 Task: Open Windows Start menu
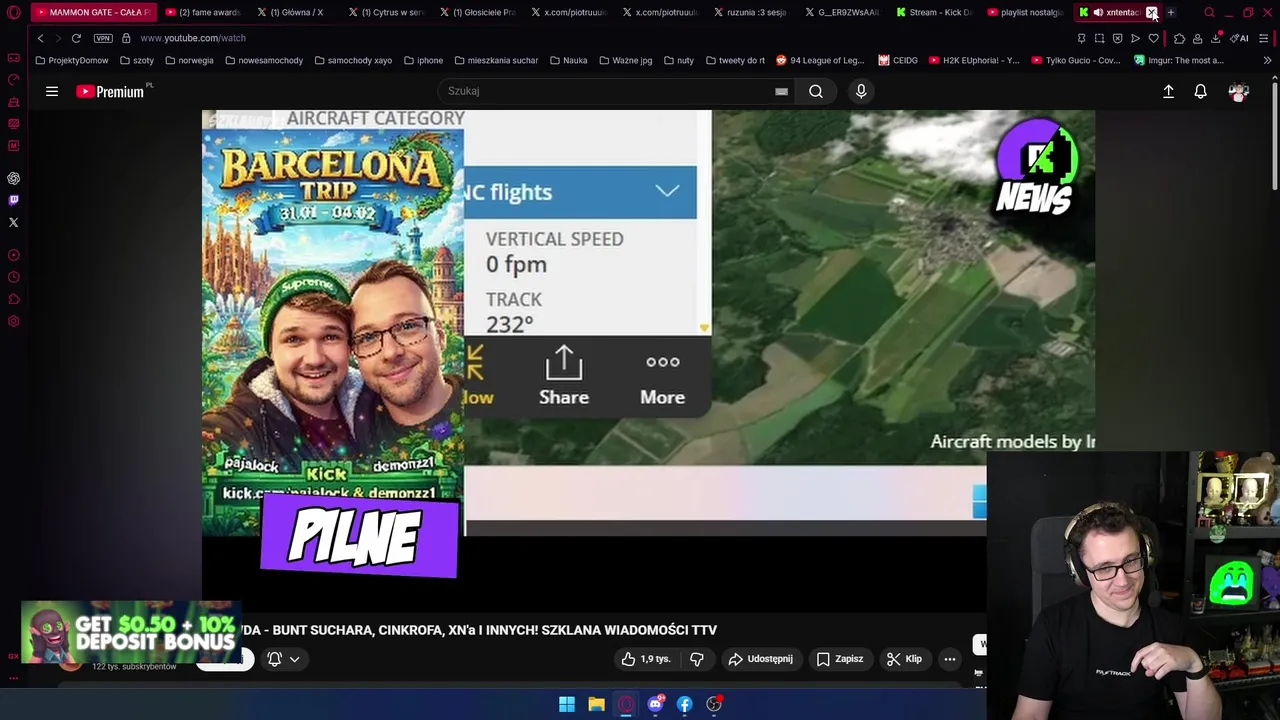point(567,704)
